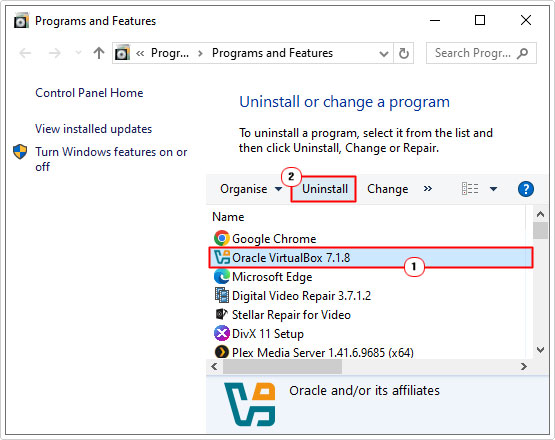This screenshot has width=555, height=440.
Task: Show more toolbar commands via the chevron
Action: [428, 189]
